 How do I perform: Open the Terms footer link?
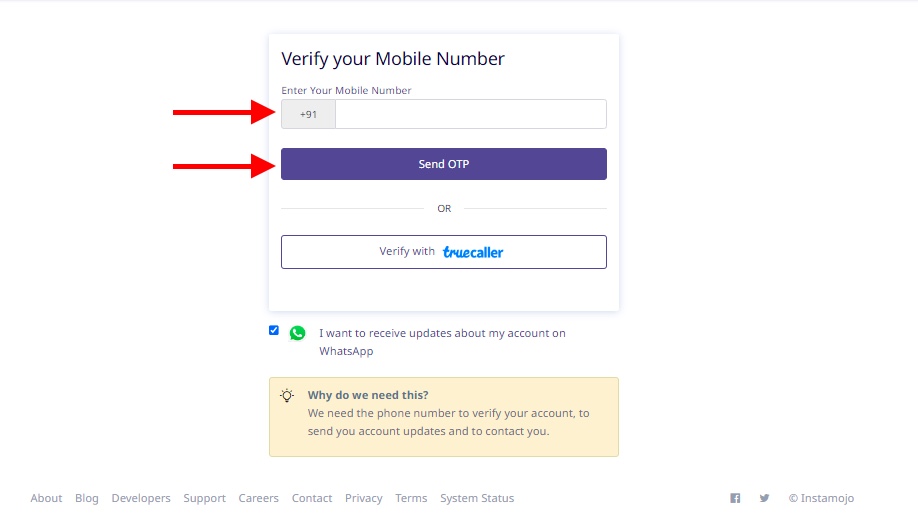pos(411,498)
